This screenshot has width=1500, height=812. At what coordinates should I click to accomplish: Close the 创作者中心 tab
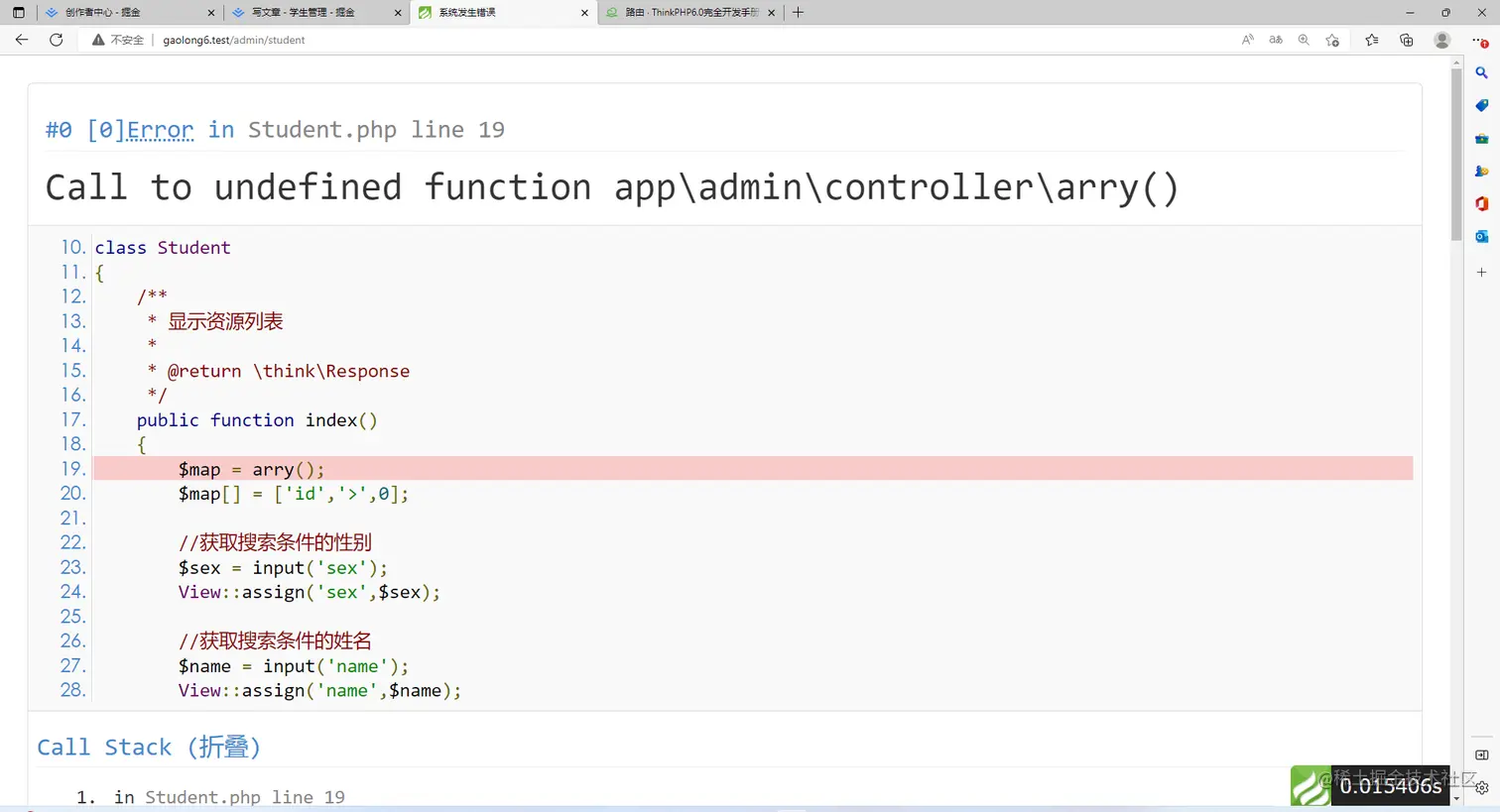(211, 13)
